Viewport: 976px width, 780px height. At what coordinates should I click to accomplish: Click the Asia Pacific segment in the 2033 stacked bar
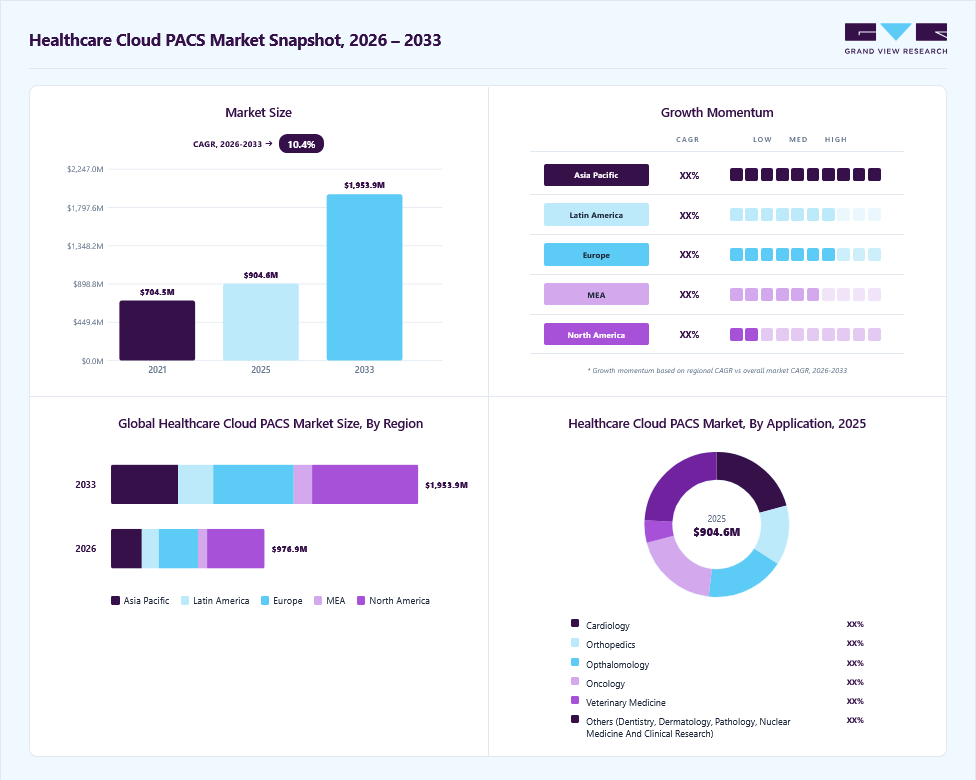tap(144, 484)
